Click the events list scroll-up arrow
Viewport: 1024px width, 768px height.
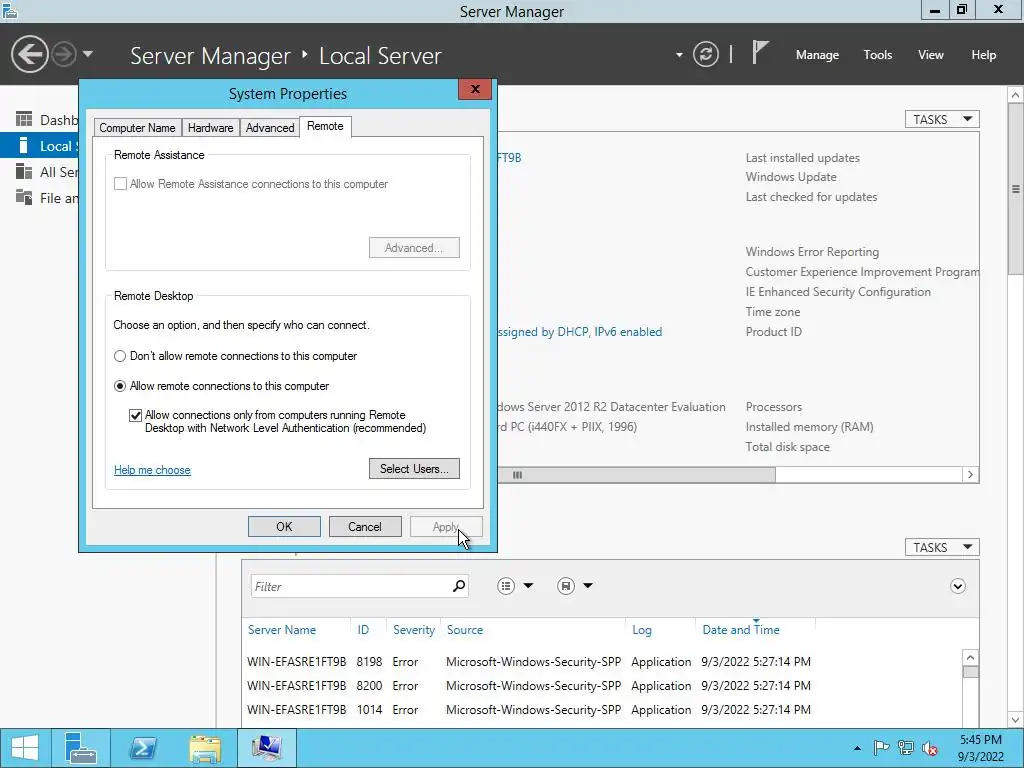pyautogui.click(x=970, y=658)
